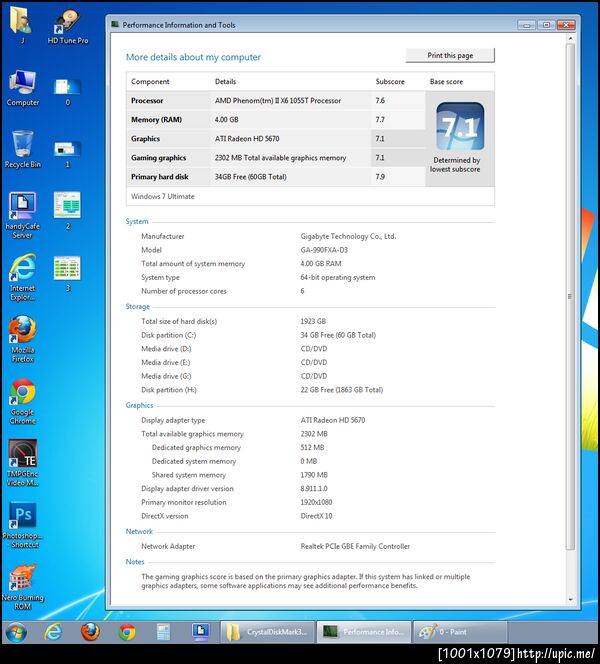Click scrollbar down arrow in Performance window

coord(570,599)
